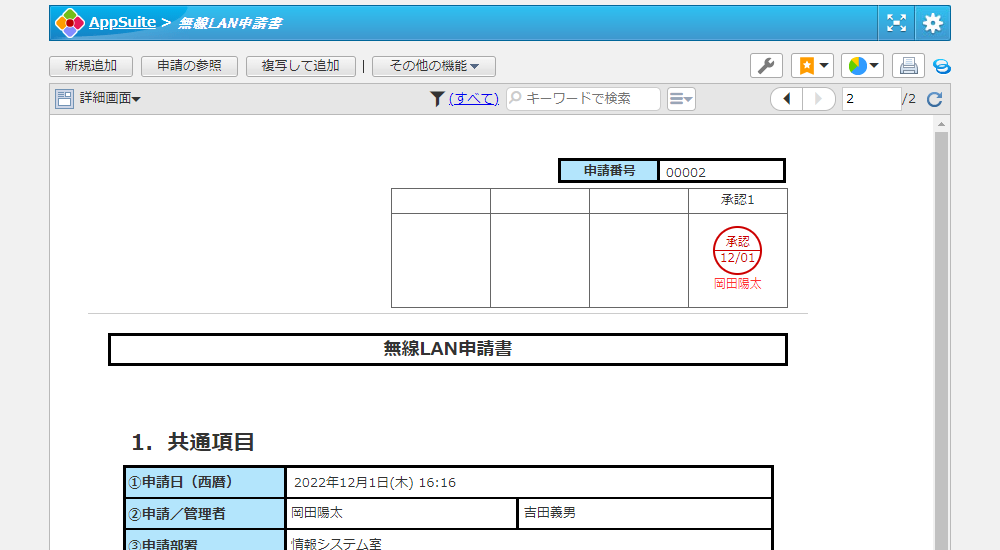Open the 詳細画面 view switcher
Screen dimensions: 1000x550
tap(99, 99)
